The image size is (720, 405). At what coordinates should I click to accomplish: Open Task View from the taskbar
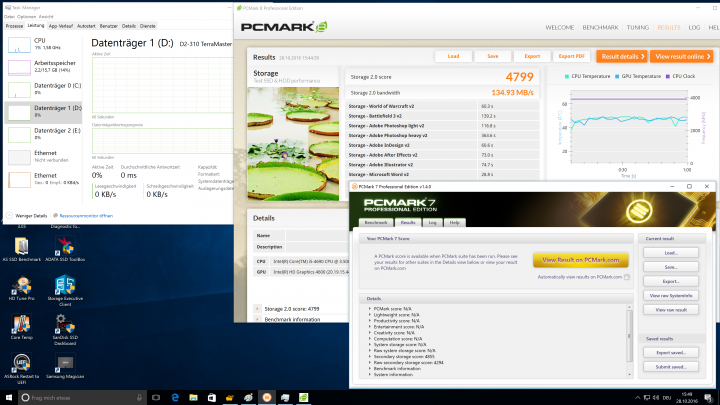point(156,398)
